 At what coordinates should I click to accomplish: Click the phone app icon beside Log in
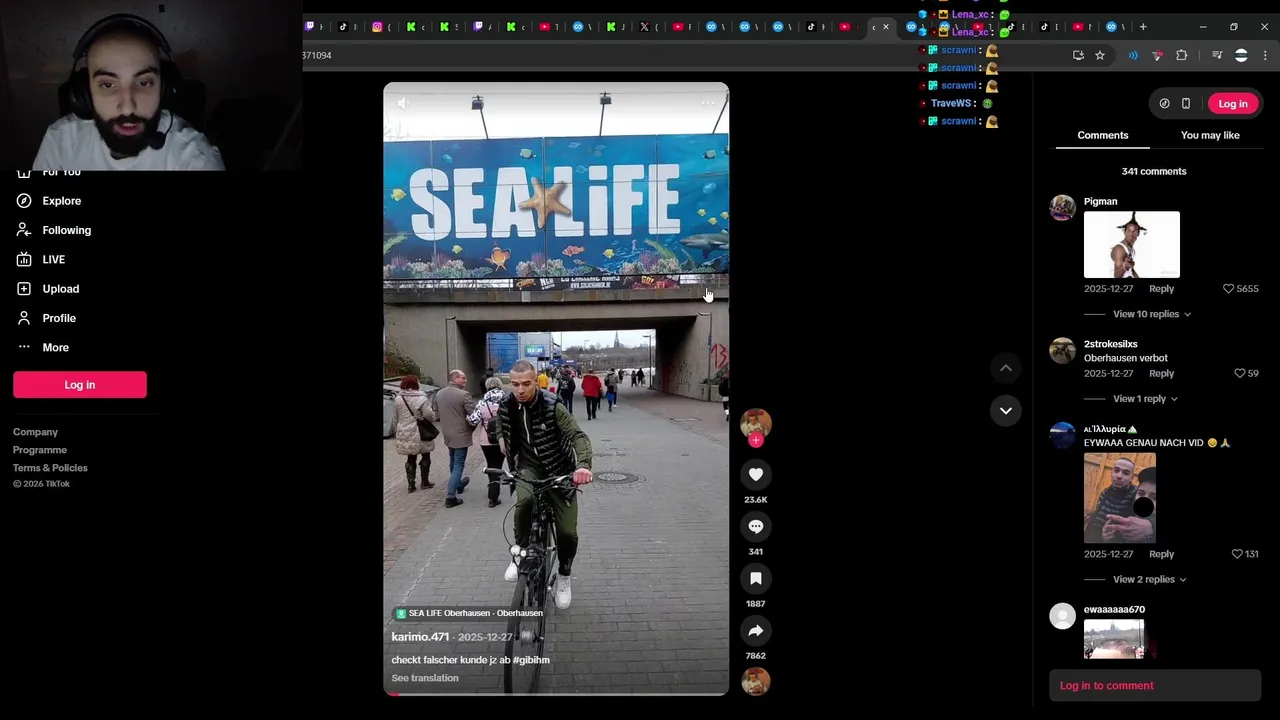coord(1186,104)
